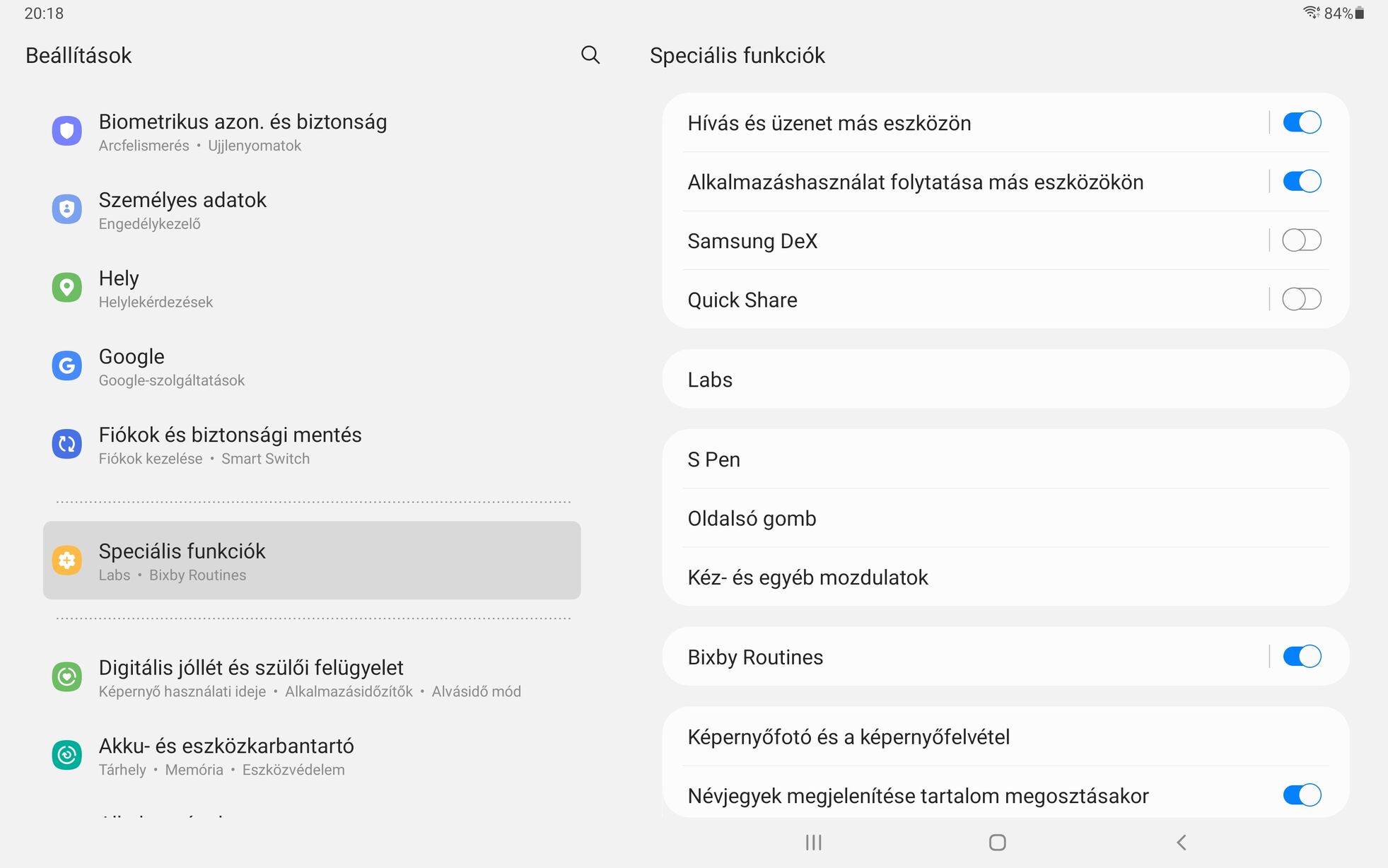Tap the home button in navigation bar
This screenshot has width=1388, height=868.
pos(997,842)
